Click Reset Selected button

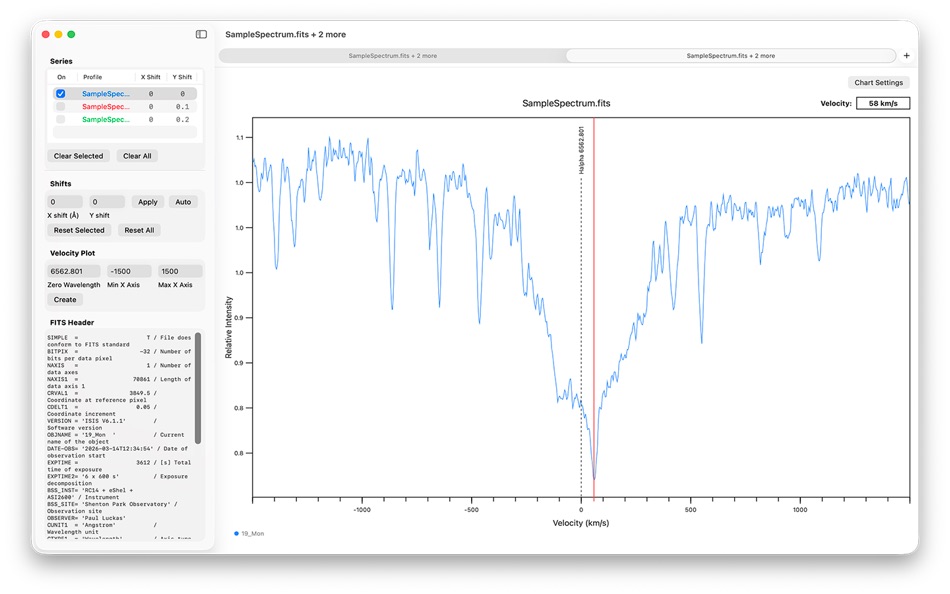point(79,230)
